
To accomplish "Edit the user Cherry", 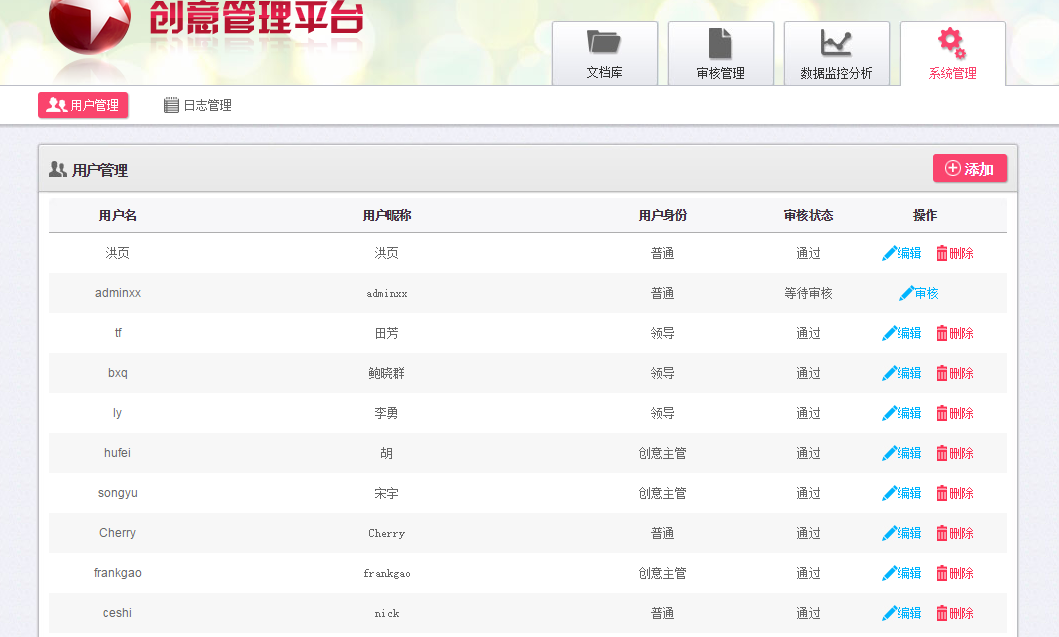I will coord(902,533).
